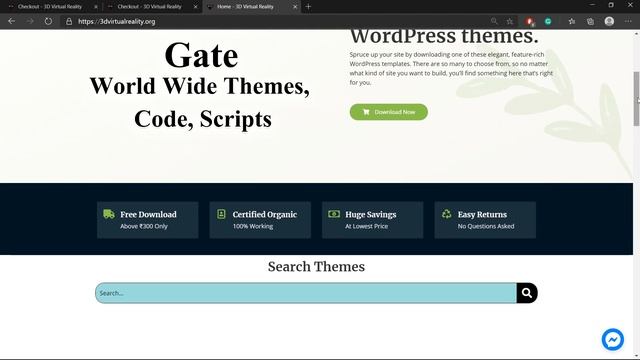Click the 'No Questions Asked' text
Viewport: 640px width, 360px height.
[486, 226]
